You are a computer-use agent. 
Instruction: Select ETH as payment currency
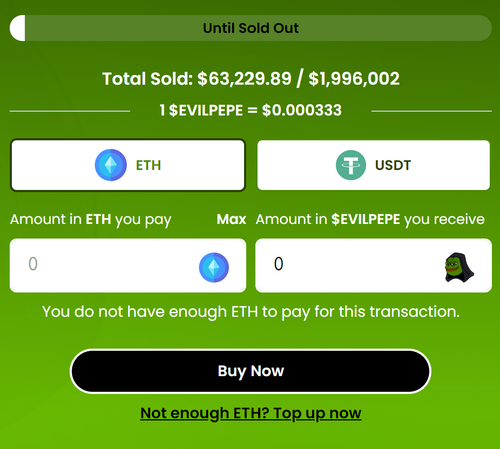[128, 165]
